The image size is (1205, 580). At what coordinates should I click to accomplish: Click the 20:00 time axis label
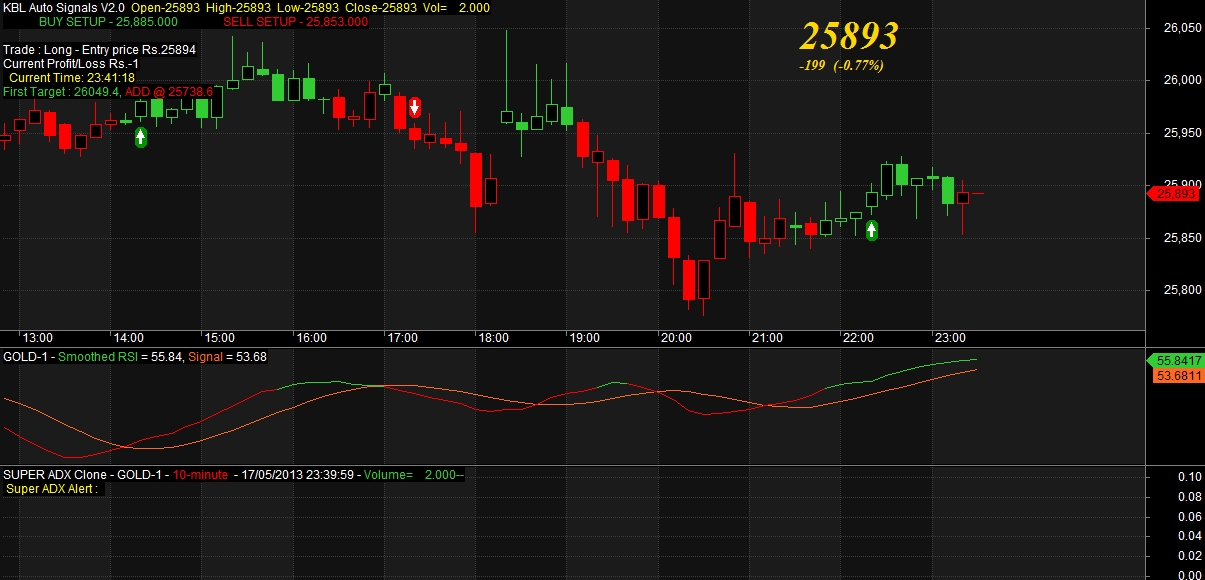coord(675,338)
